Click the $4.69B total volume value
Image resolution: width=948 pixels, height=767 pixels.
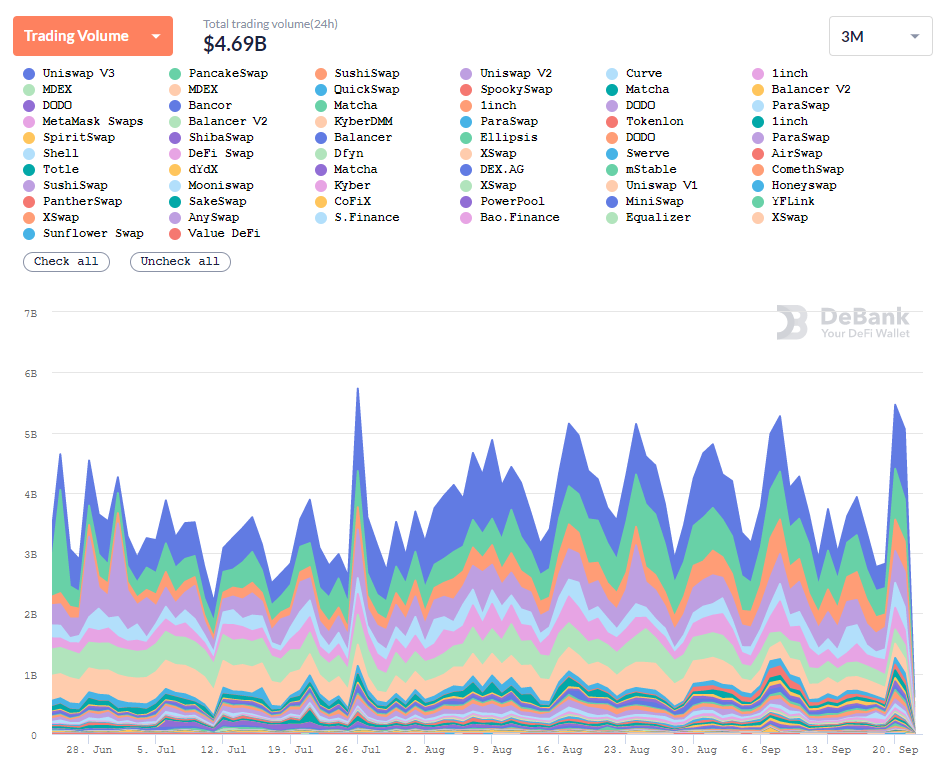coord(235,44)
